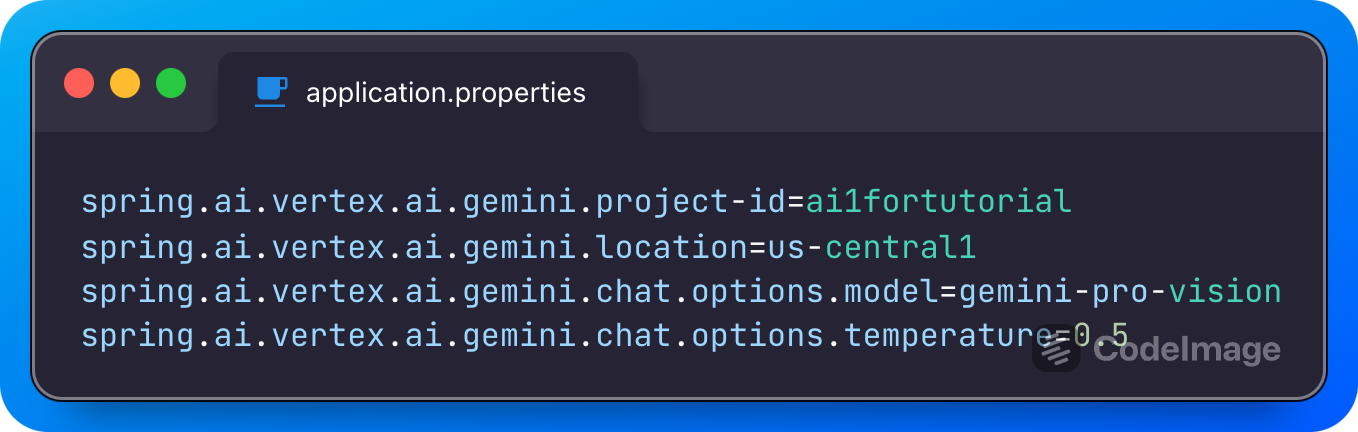Click the ai1fortutorial project id value
Image resolution: width=1358 pixels, height=432 pixels.
point(939,201)
